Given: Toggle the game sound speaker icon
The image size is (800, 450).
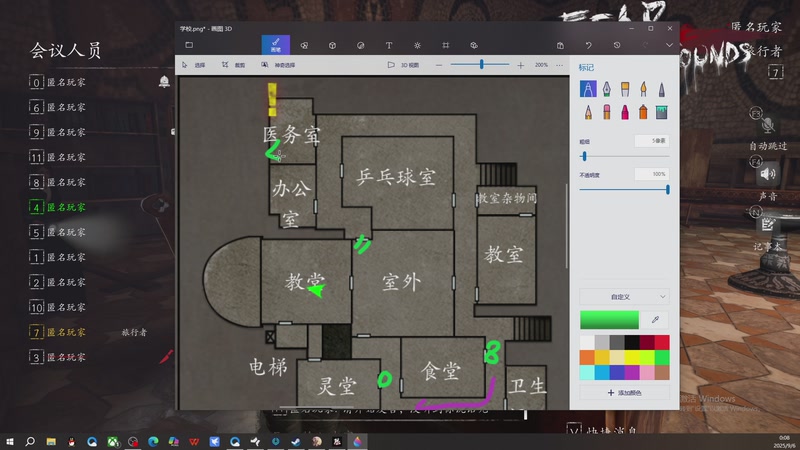Looking at the screenshot, I should [768, 174].
